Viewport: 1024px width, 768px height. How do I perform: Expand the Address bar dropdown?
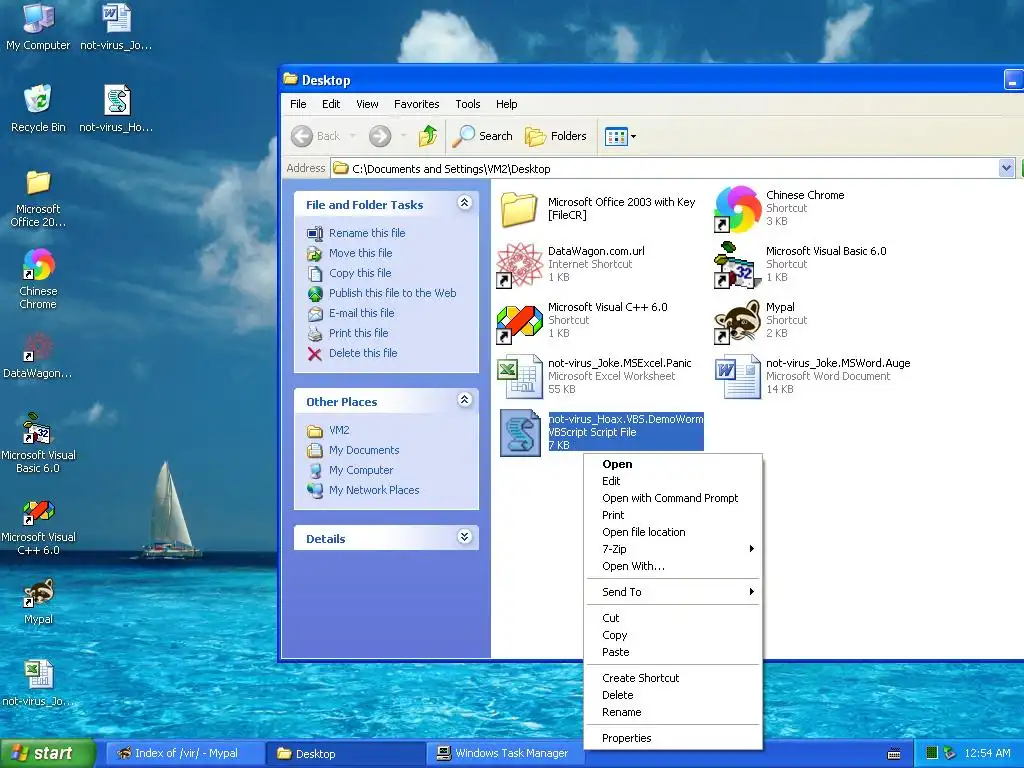1006,168
